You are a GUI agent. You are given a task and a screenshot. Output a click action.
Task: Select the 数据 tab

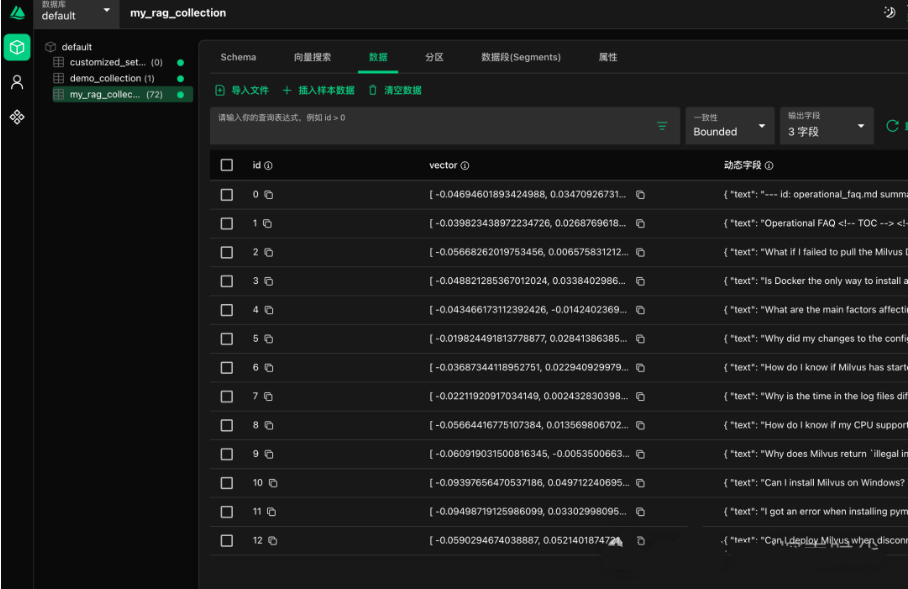point(378,57)
